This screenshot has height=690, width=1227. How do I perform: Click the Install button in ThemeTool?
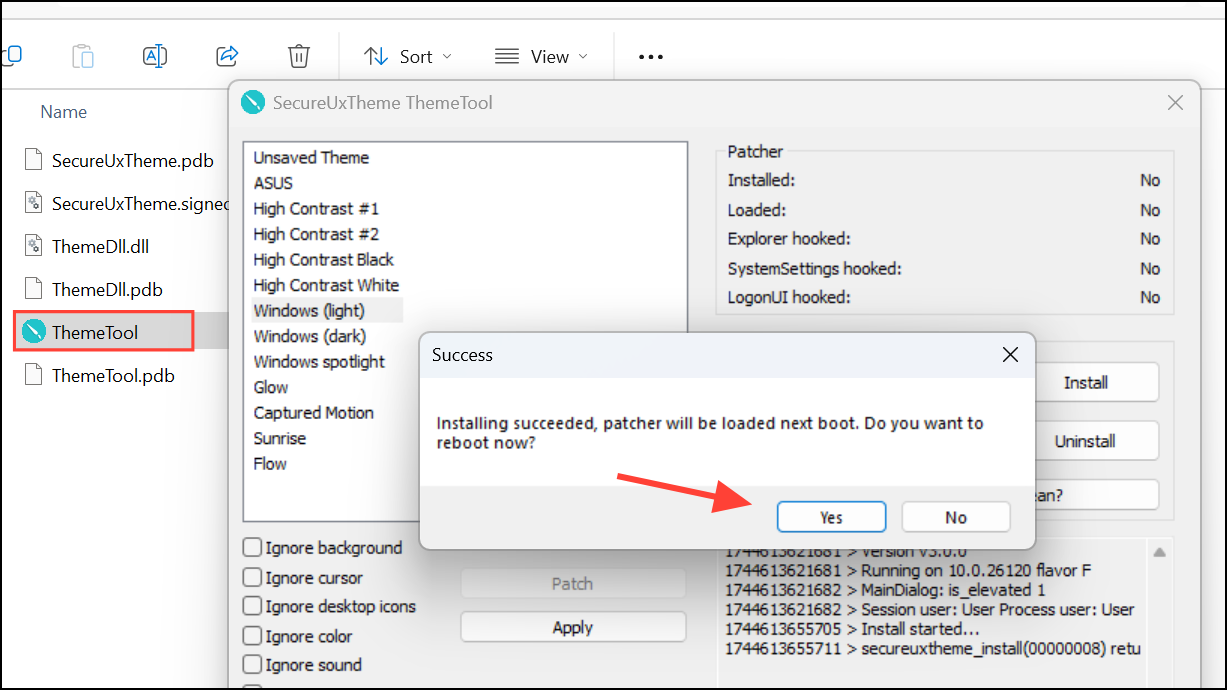(x=1086, y=382)
